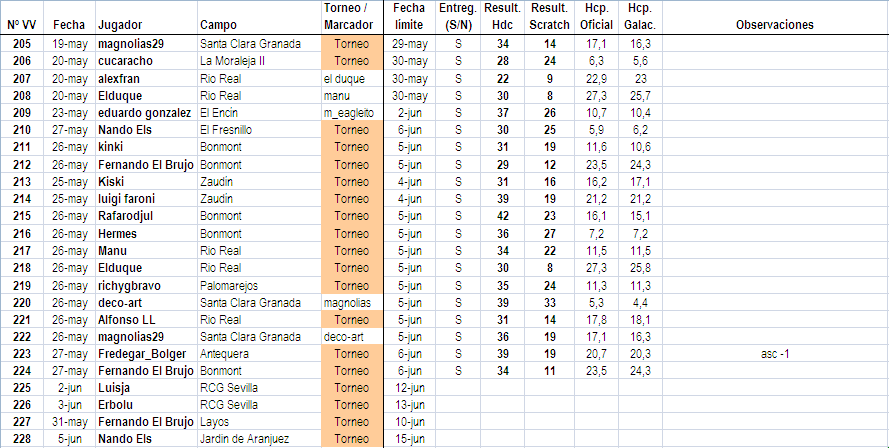Viewport: 889px width, 448px height.
Task: Select the '15-jun' deadline cell
Action: pyautogui.click(x=409, y=439)
